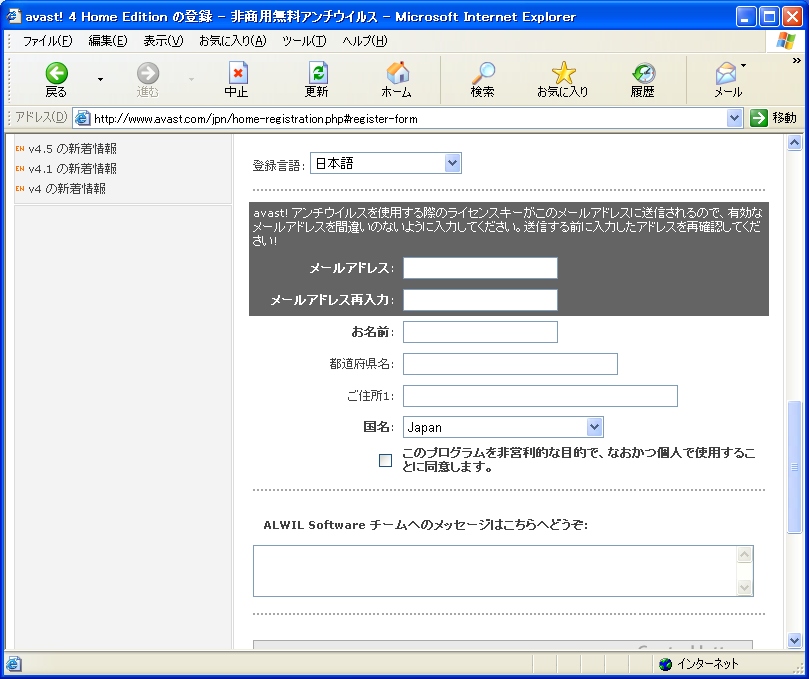Stop loading with the 中止 button
809x679 pixels.
click(237, 80)
